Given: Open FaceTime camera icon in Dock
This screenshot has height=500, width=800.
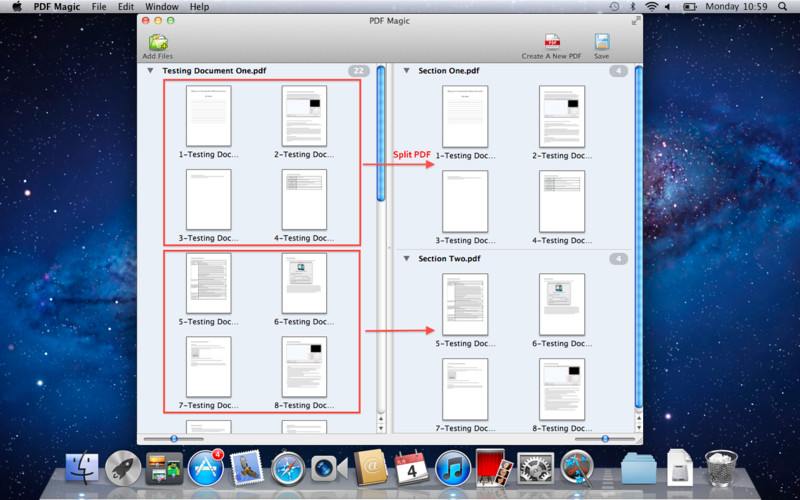Looking at the screenshot, I should (329, 468).
